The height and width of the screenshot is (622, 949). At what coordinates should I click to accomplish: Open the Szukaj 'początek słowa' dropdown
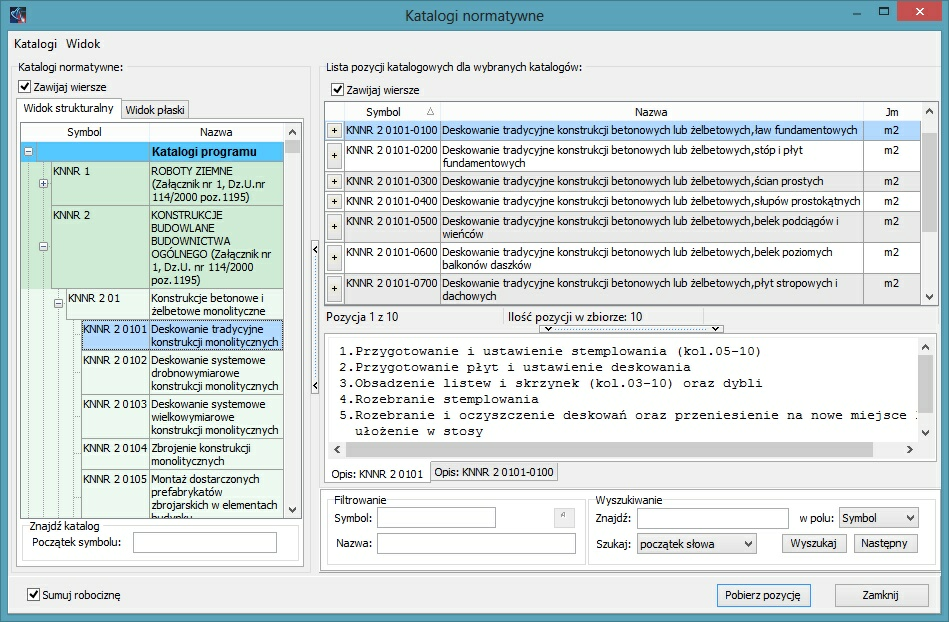pyautogui.click(x=696, y=544)
